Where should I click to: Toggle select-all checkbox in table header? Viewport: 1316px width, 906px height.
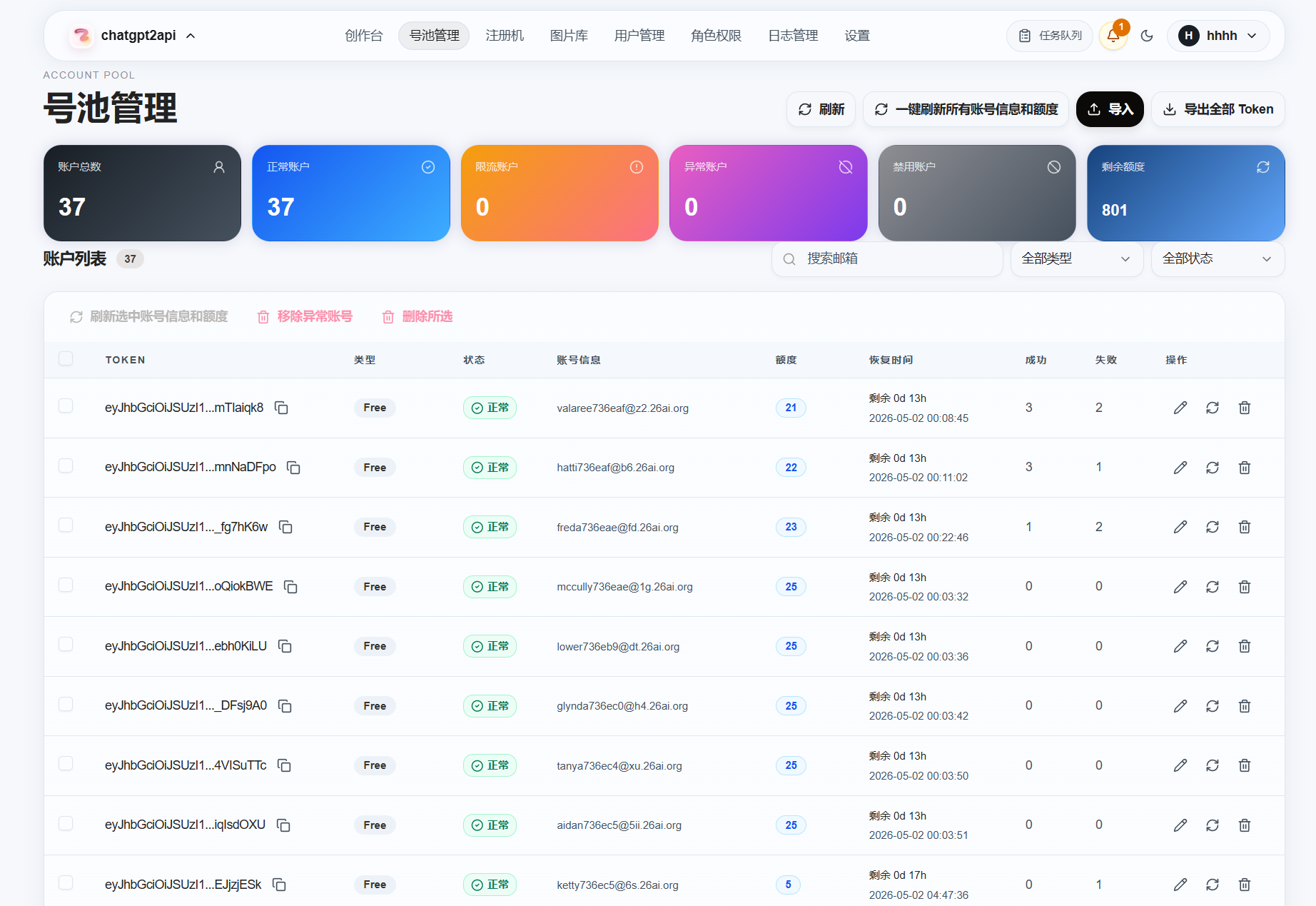tap(66, 358)
